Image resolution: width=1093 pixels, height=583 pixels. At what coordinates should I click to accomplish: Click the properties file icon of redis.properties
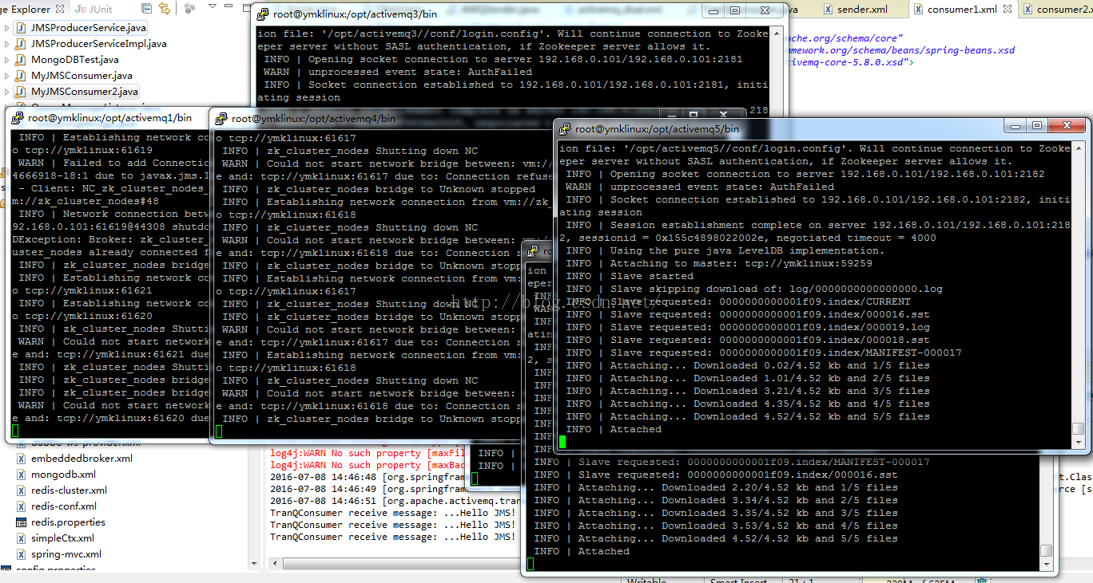[x=21, y=523]
